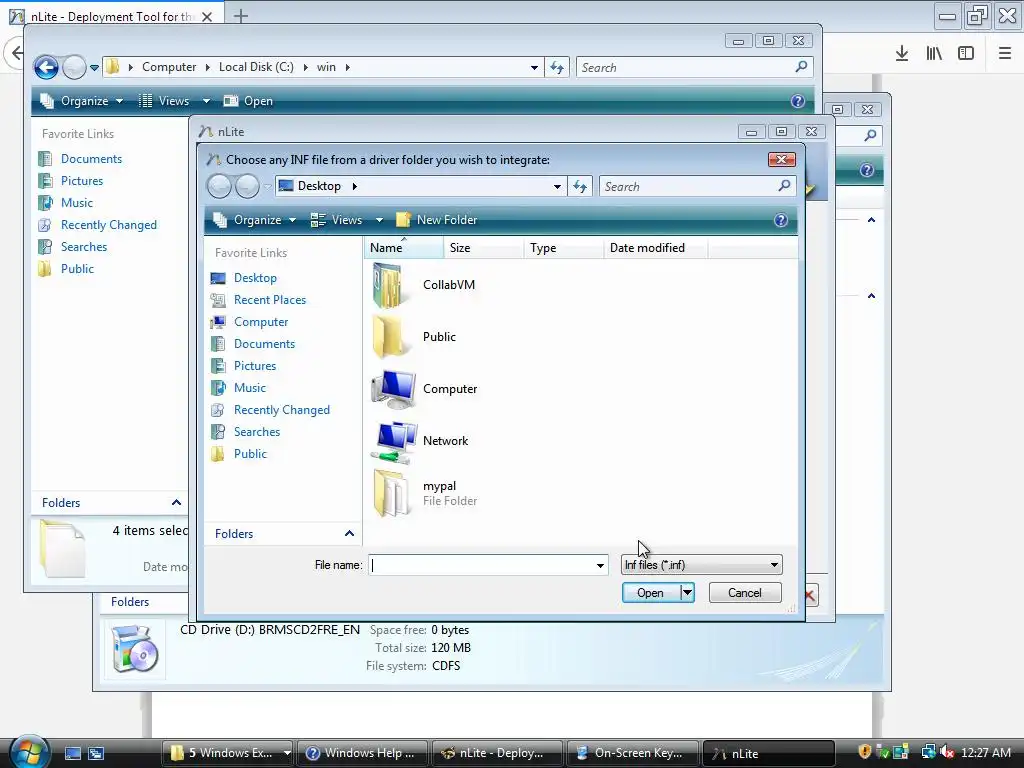The image size is (1024, 768).
Task: Refresh the dialog's Desktop location
Action: [x=580, y=186]
